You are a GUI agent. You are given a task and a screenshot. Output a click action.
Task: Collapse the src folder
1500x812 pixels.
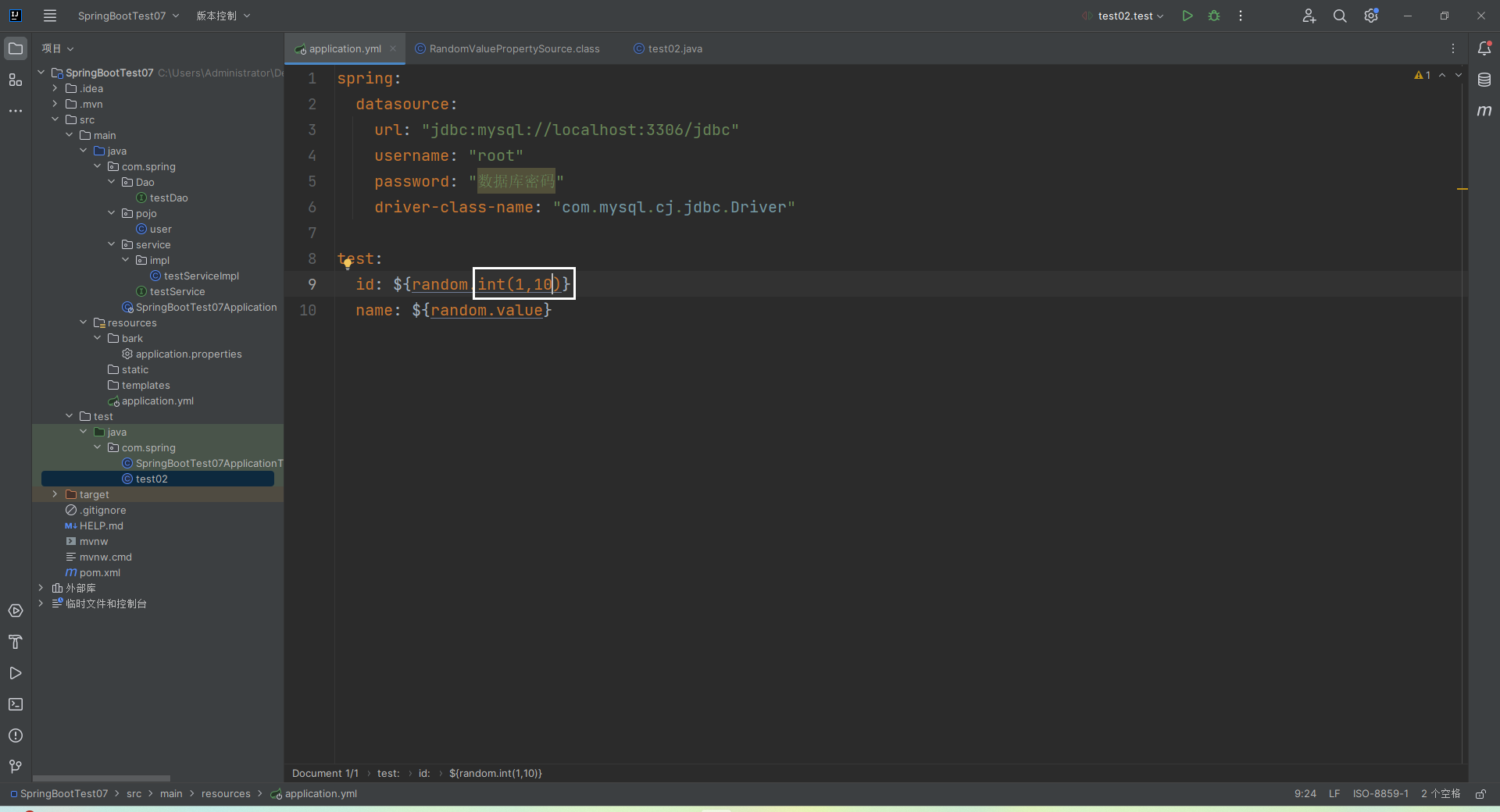55,119
